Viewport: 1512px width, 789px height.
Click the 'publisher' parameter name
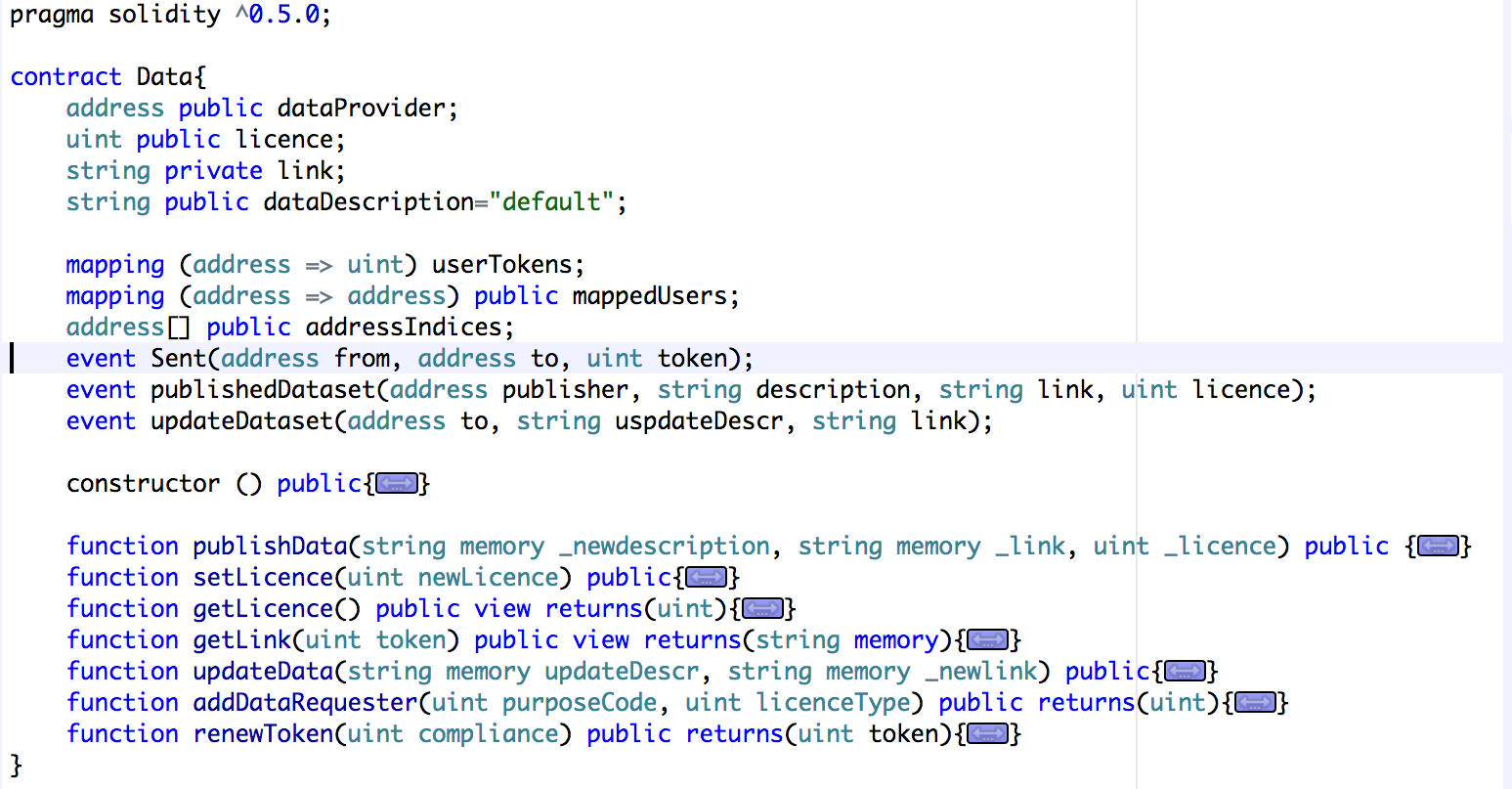[566, 390]
